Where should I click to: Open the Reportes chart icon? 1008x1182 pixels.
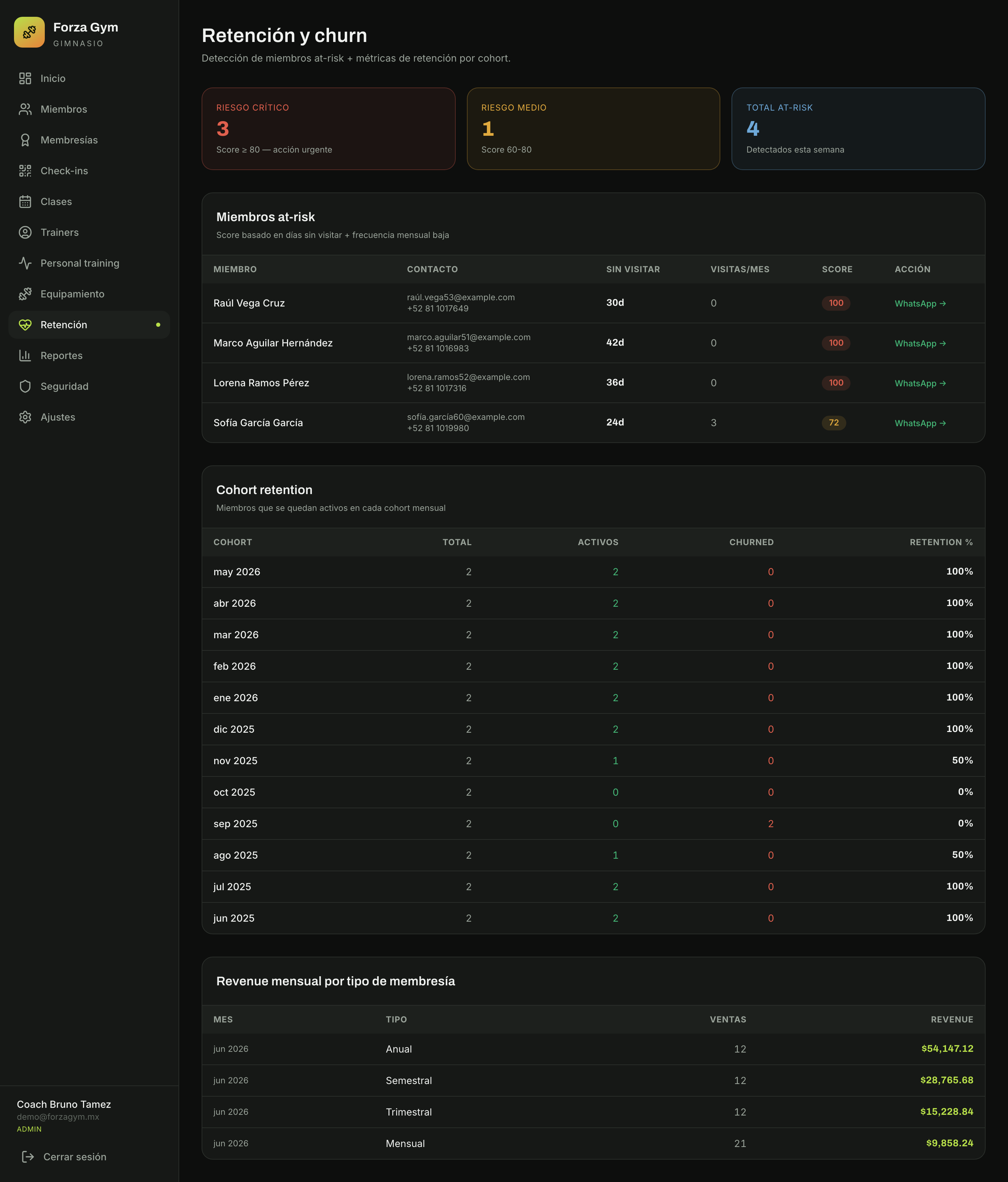pyautogui.click(x=25, y=356)
